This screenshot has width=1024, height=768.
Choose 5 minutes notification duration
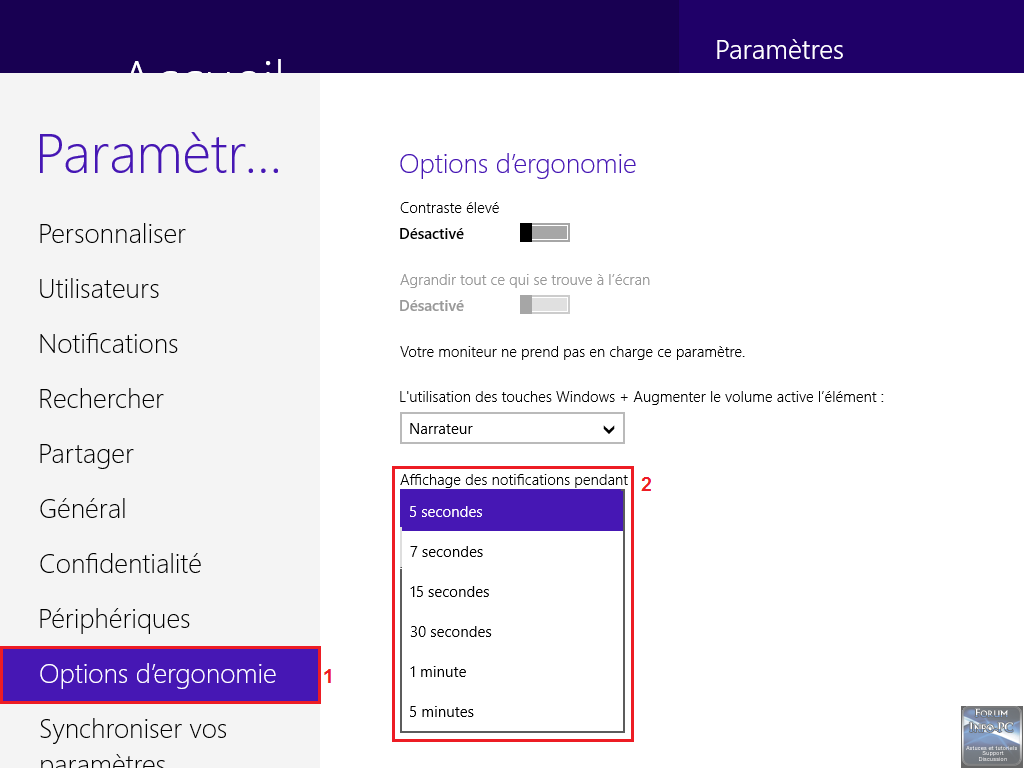(512, 711)
